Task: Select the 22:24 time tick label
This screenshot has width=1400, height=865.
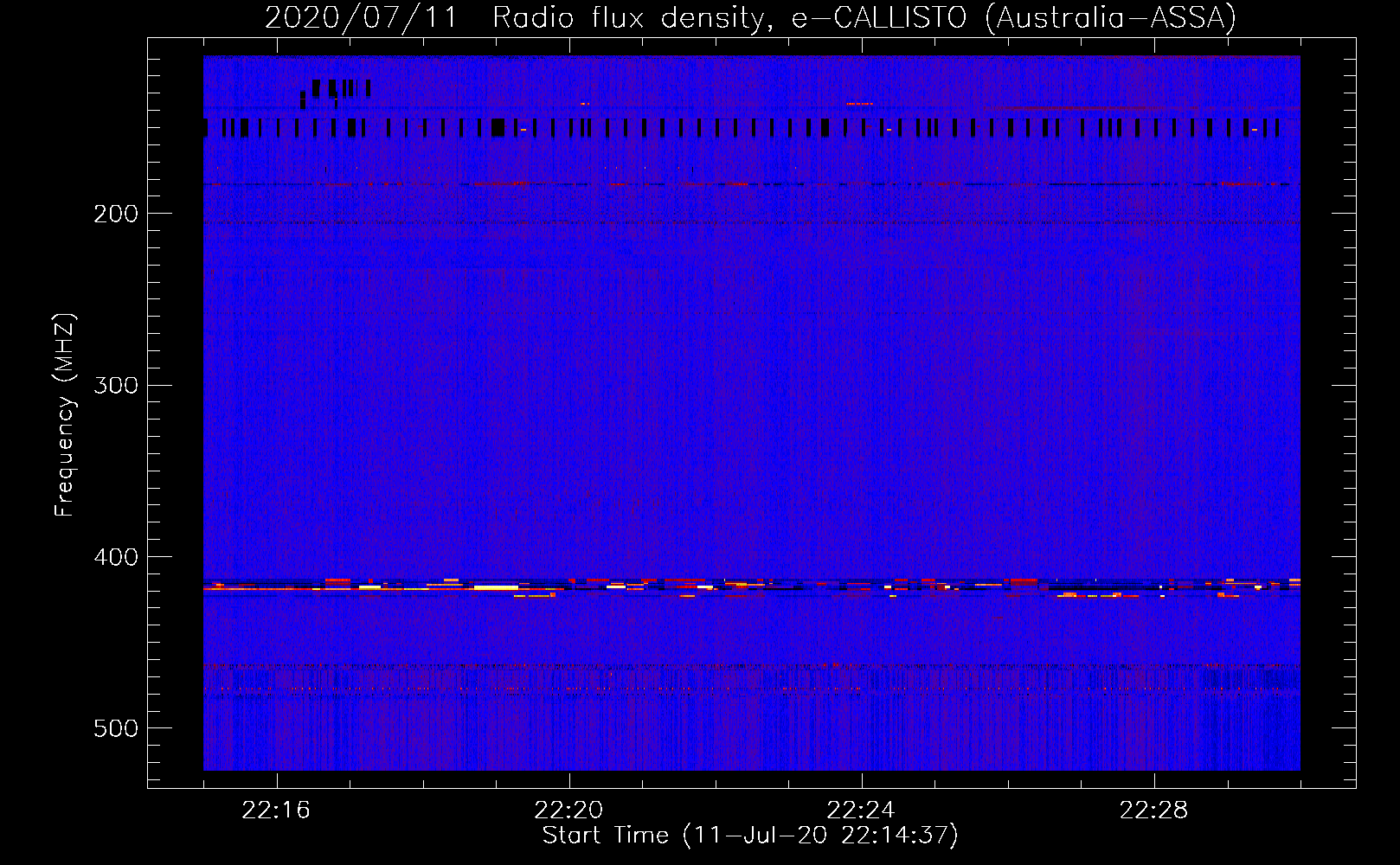Action: (861, 811)
